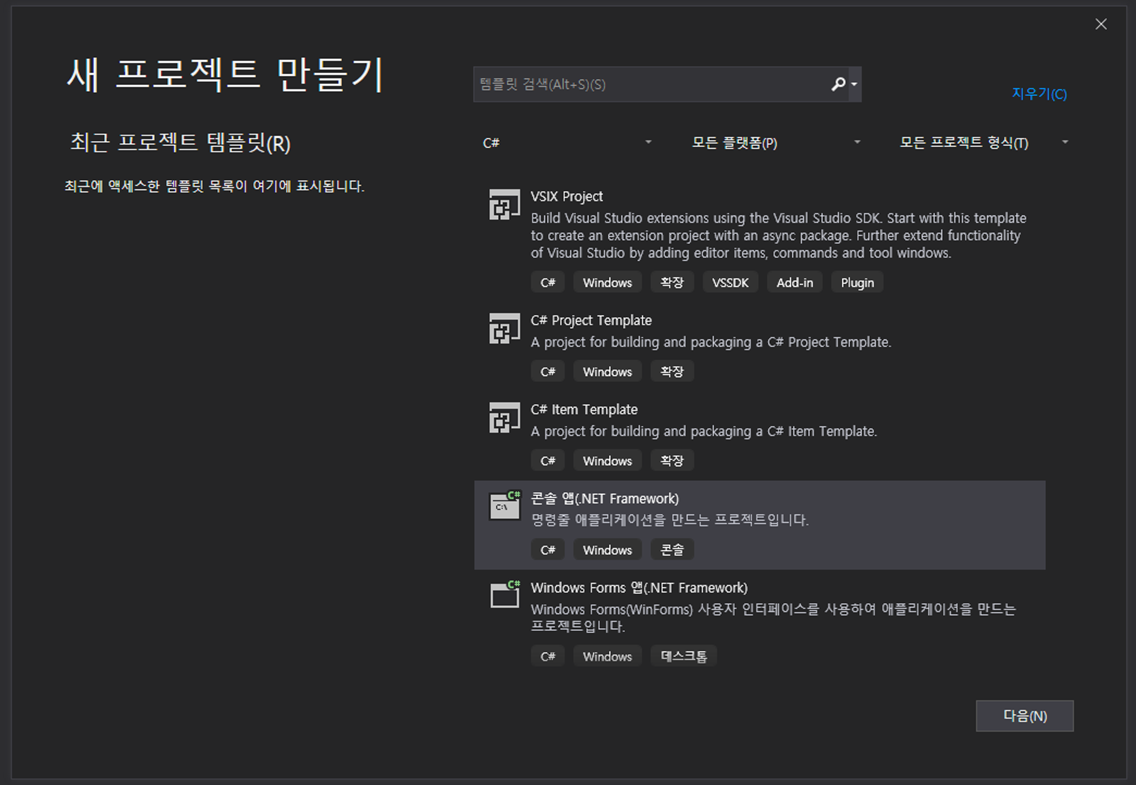
Task: Click the search magnifier icon
Action: 838,84
